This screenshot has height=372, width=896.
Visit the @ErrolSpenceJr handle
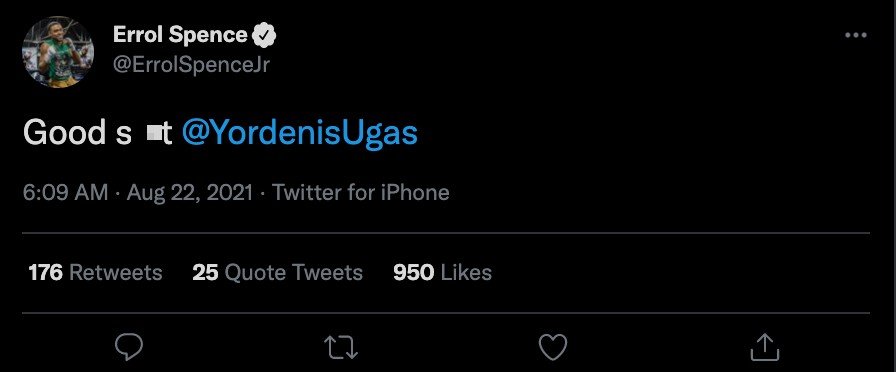191,65
